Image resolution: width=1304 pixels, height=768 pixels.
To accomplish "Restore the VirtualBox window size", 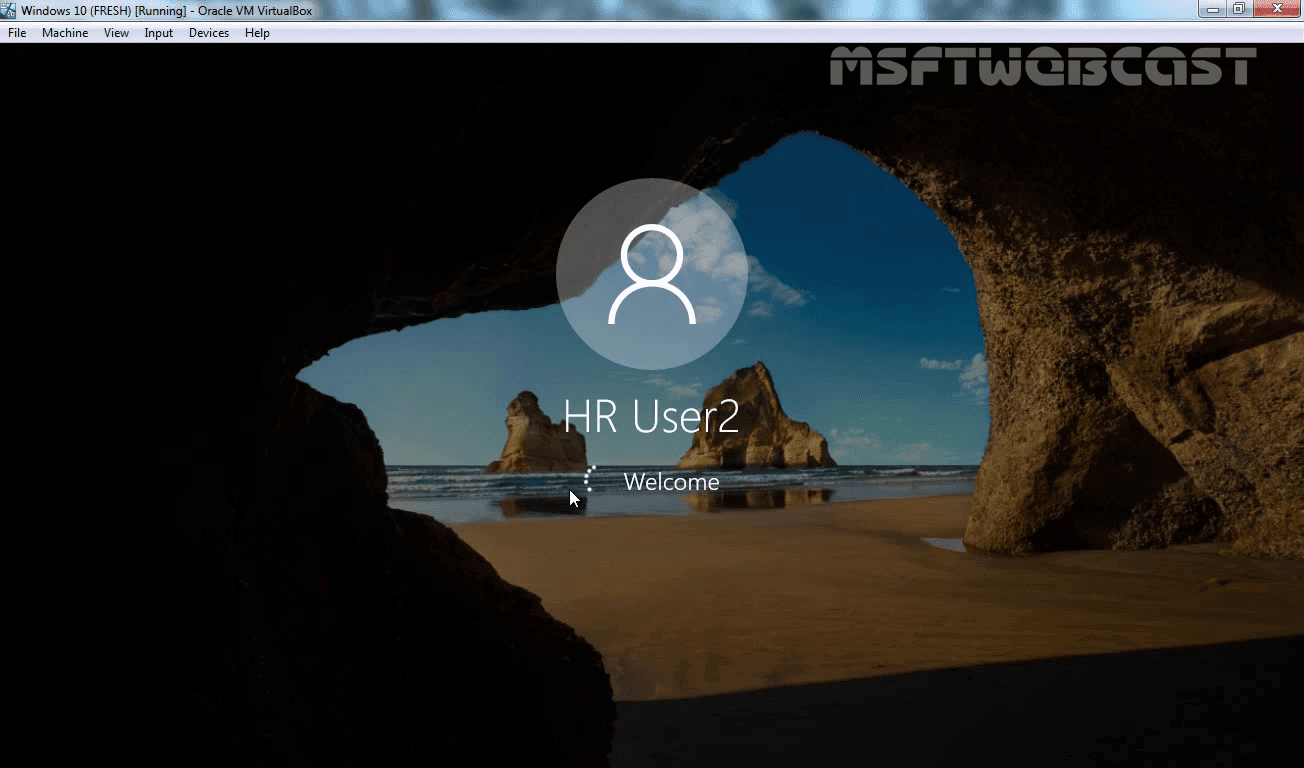I will coord(1239,9).
